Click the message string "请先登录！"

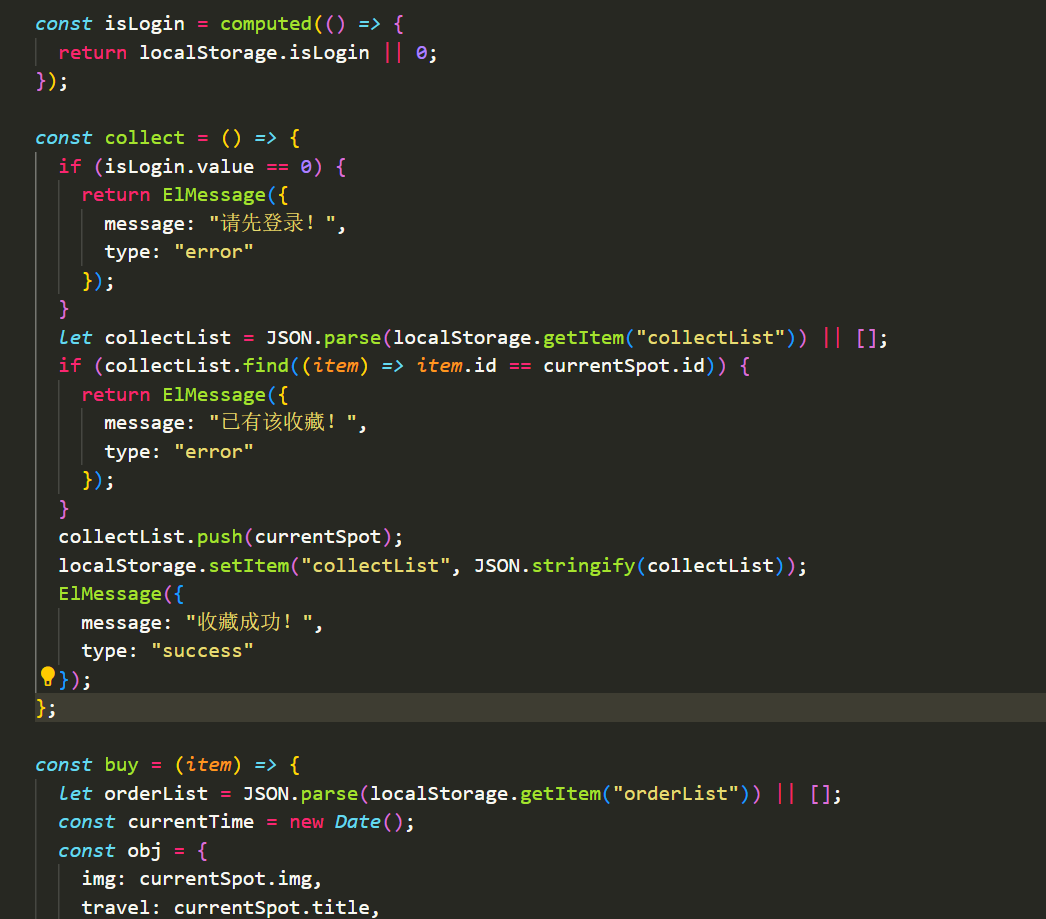pos(272,223)
